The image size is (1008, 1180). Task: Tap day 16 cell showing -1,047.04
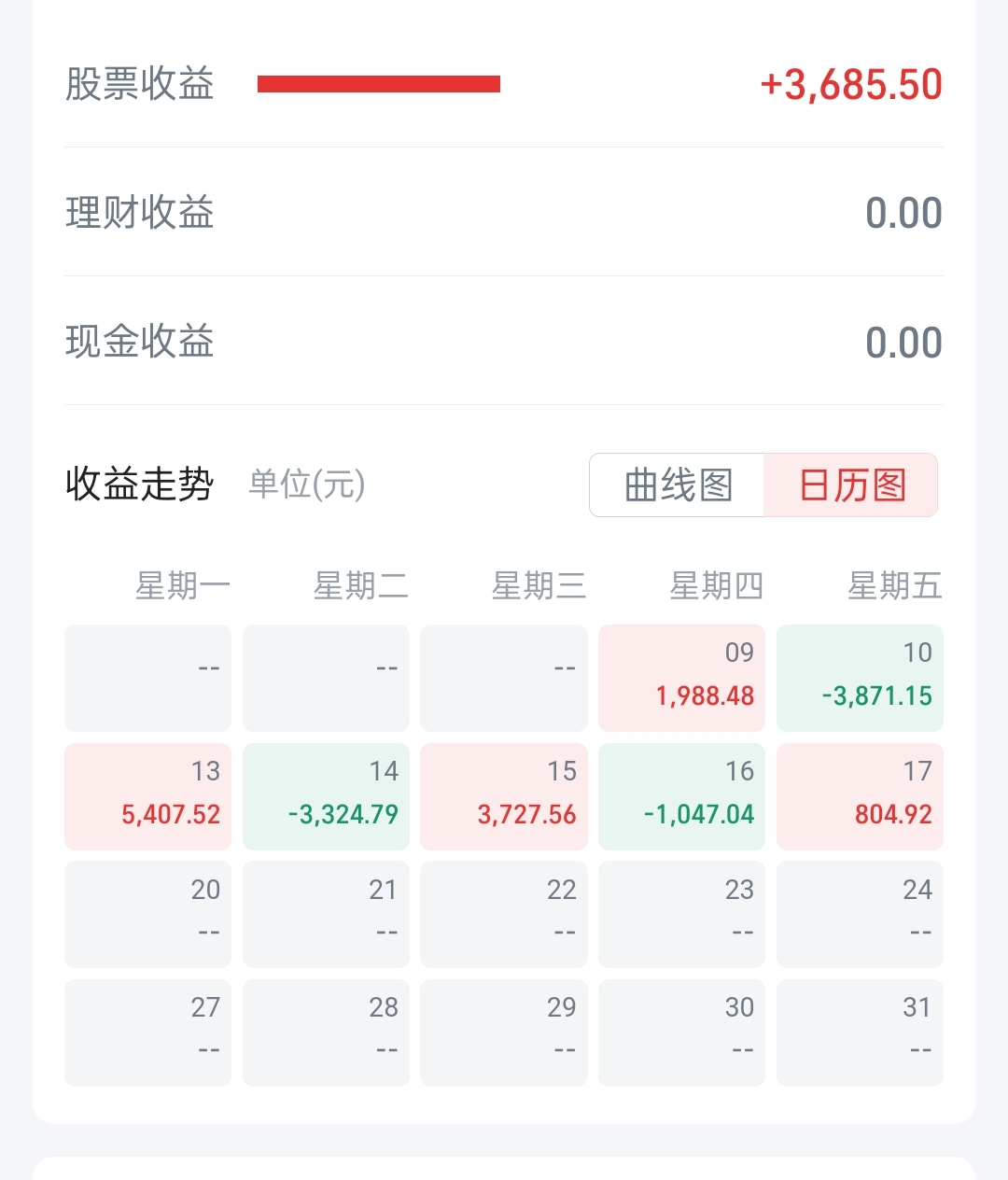[x=681, y=796]
